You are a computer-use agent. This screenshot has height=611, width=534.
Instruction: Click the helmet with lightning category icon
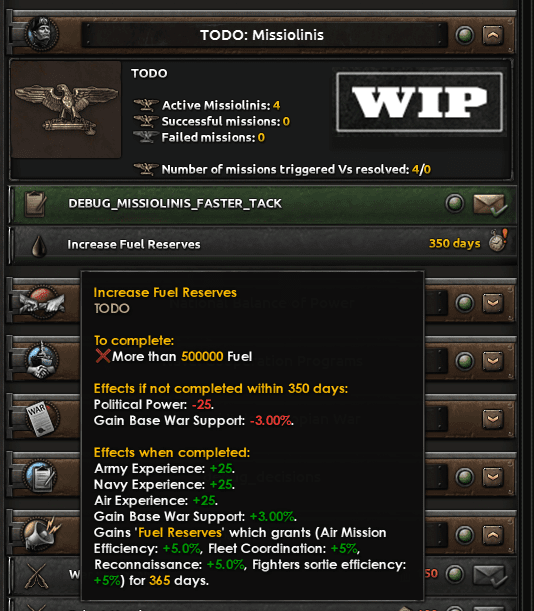[41, 535]
